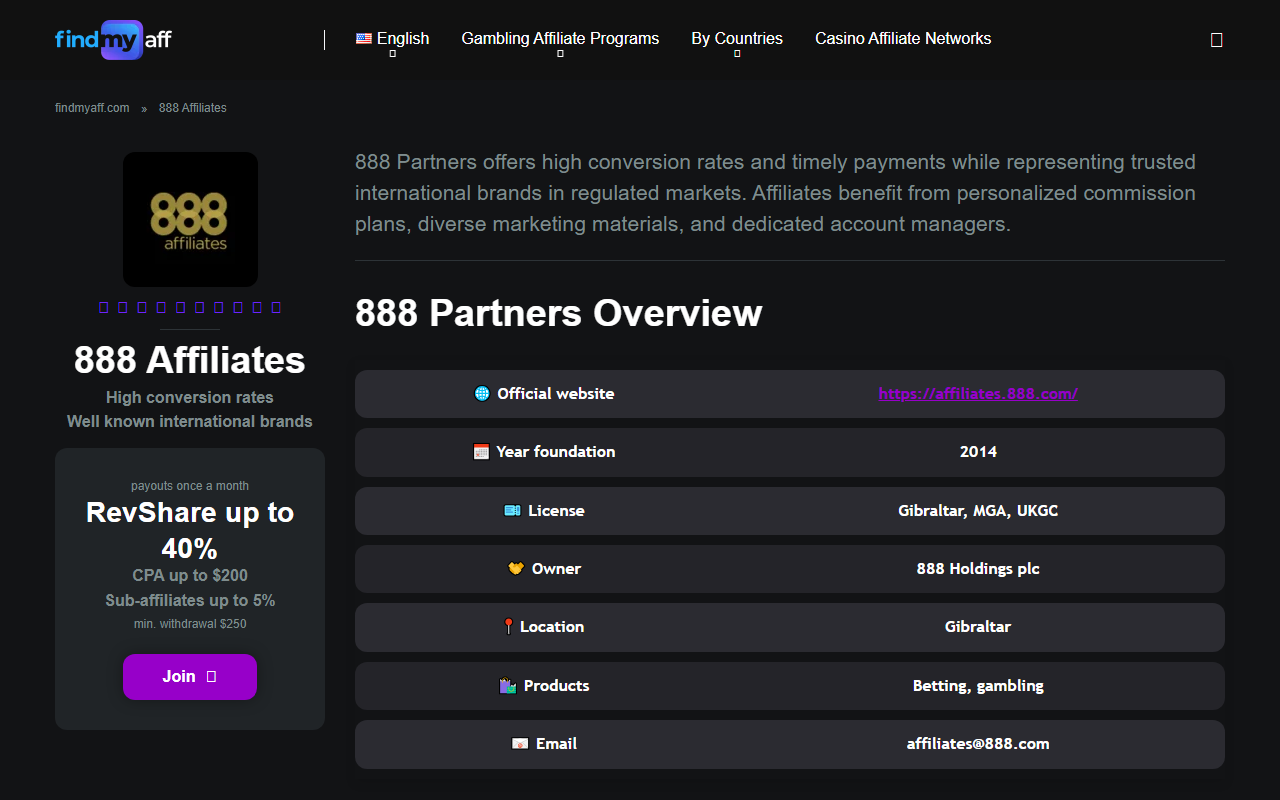Open the English language menu
This screenshot has height=800, width=1280.
tap(393, 39)
